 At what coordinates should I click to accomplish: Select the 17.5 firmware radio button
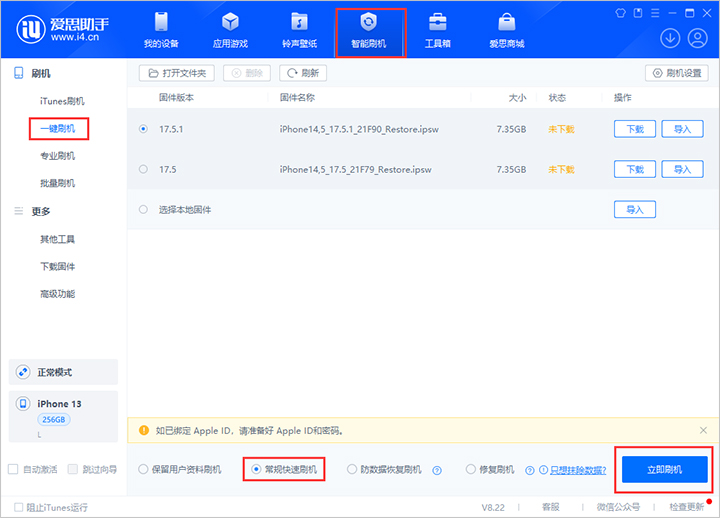144,169
